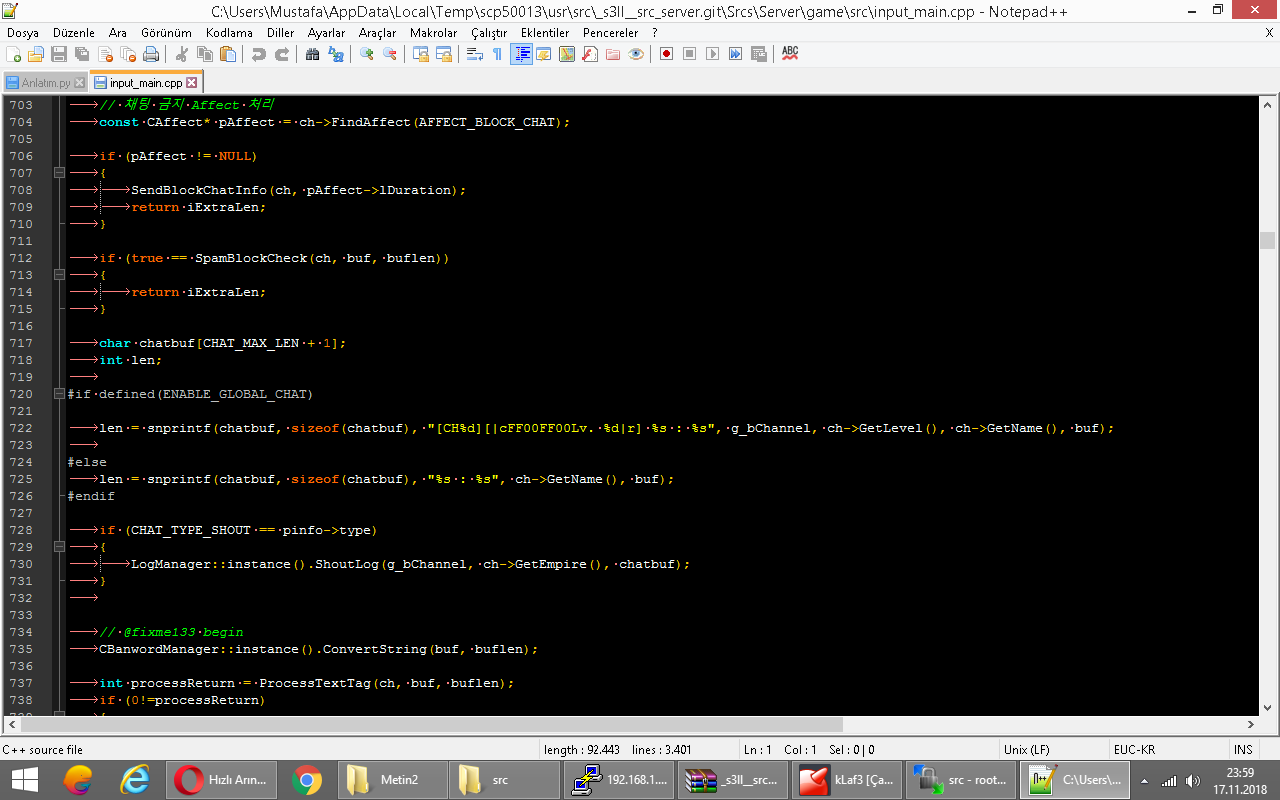
Task: Open the Ayarlar menu
Action: (326, 33)
